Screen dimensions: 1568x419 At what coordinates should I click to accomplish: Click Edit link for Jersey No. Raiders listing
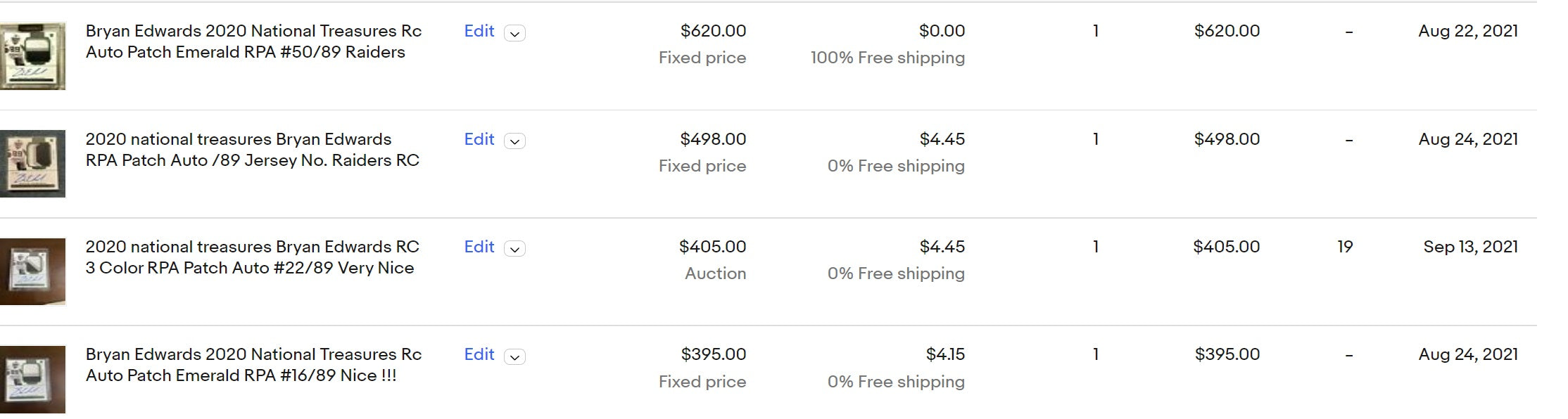479,139
